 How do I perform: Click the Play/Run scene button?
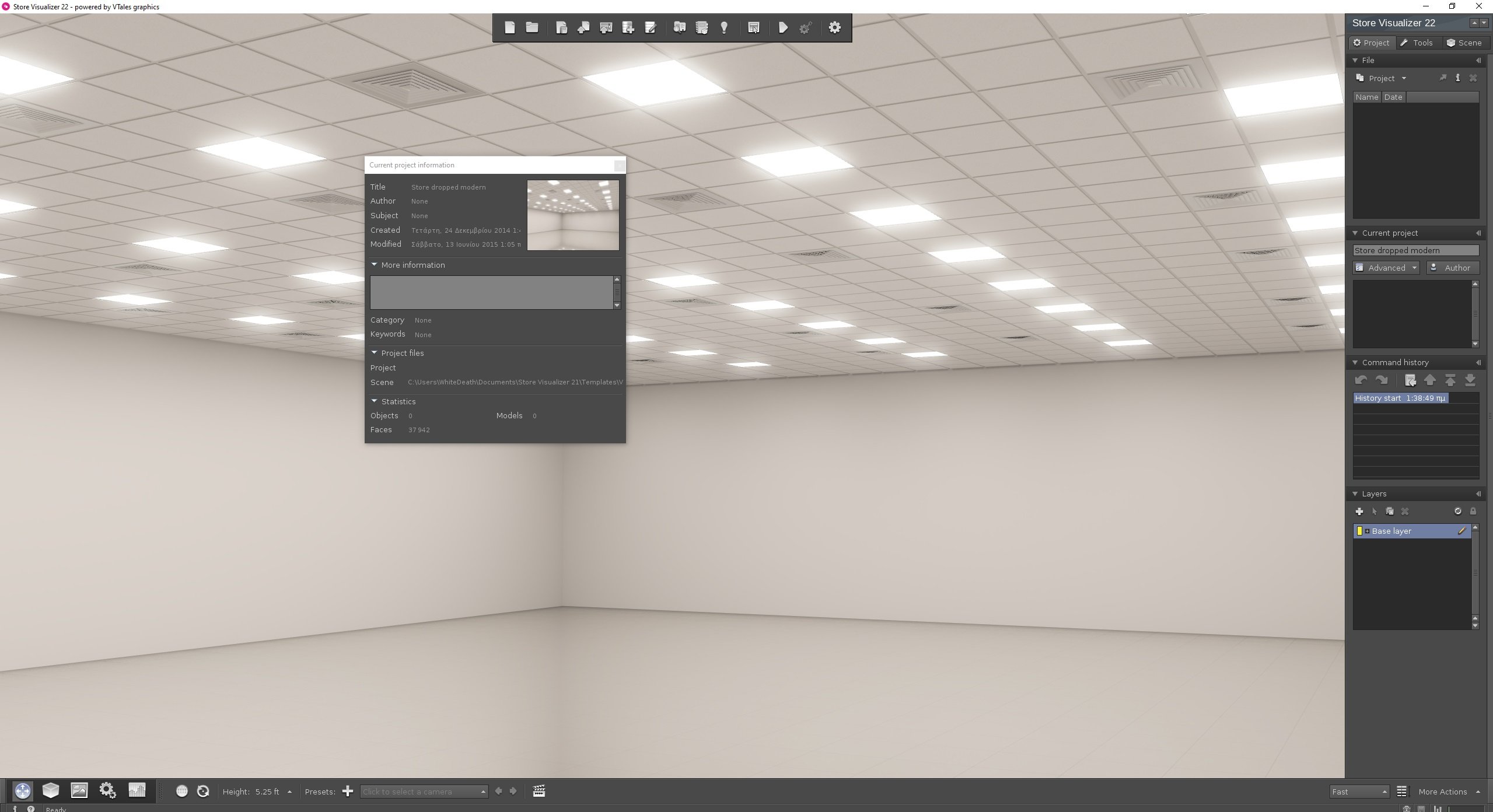click(x=783, y=27)
